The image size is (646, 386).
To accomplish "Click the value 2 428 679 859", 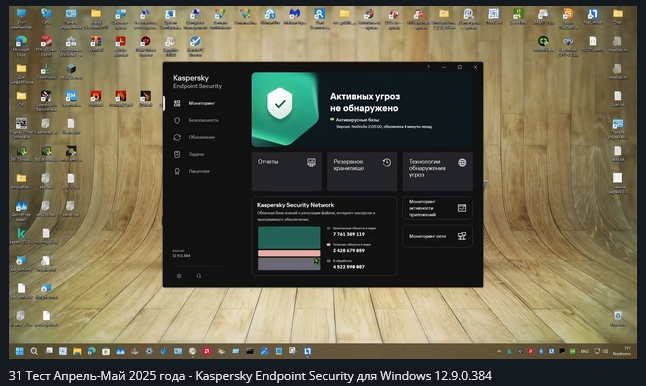I will pyautogui.click(x=349, y=250).
